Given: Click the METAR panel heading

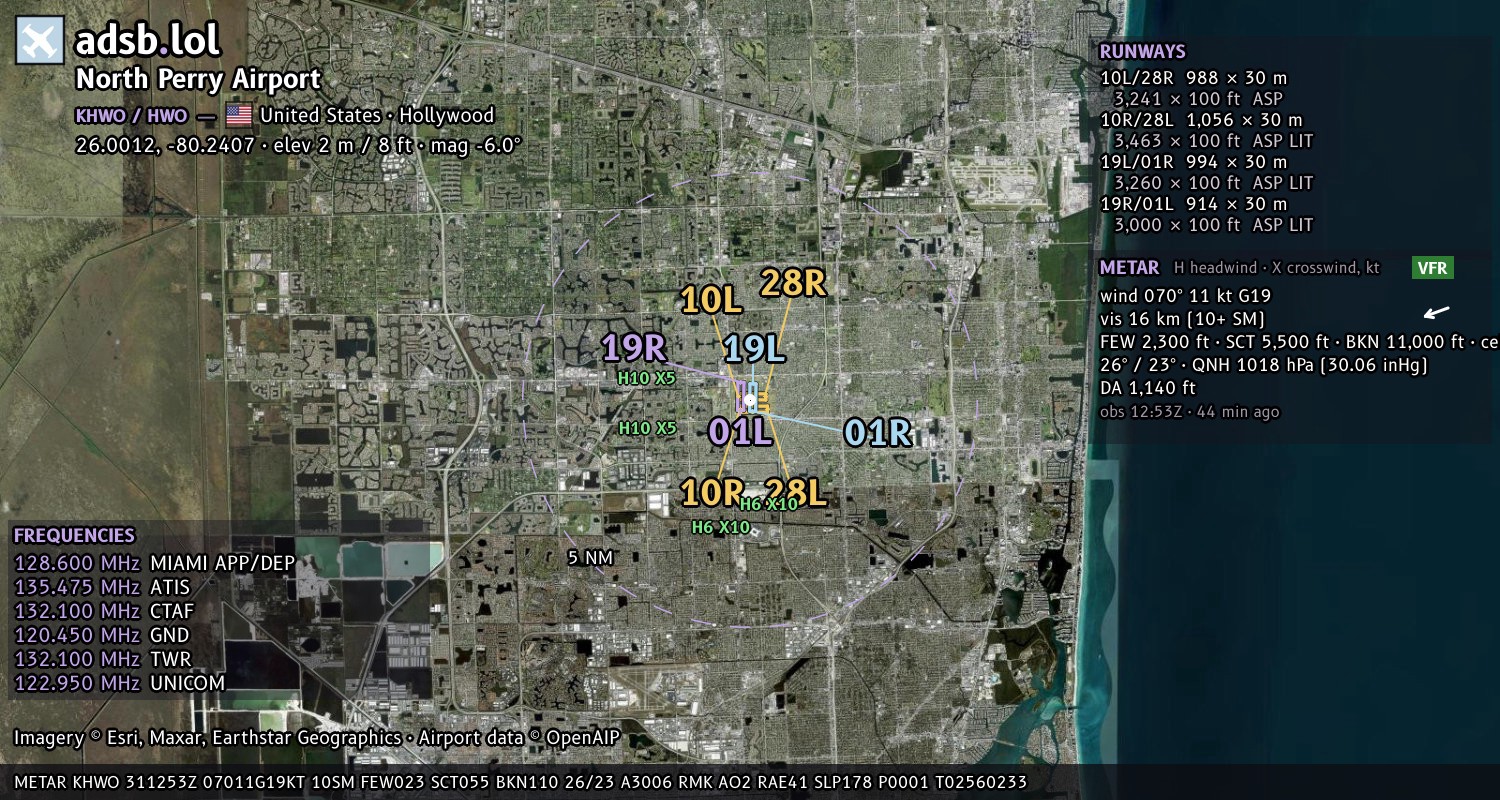Looking at the screenshot, I should [x=1129, y=268].
